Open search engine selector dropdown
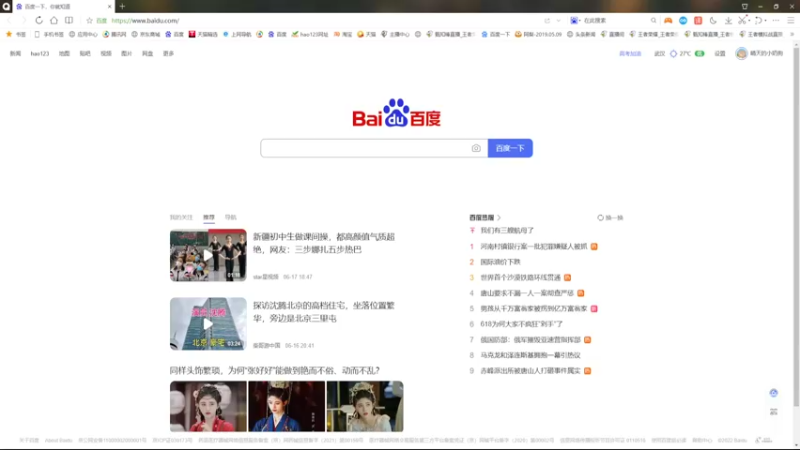 pyautogui.click(x=575, y=20)
